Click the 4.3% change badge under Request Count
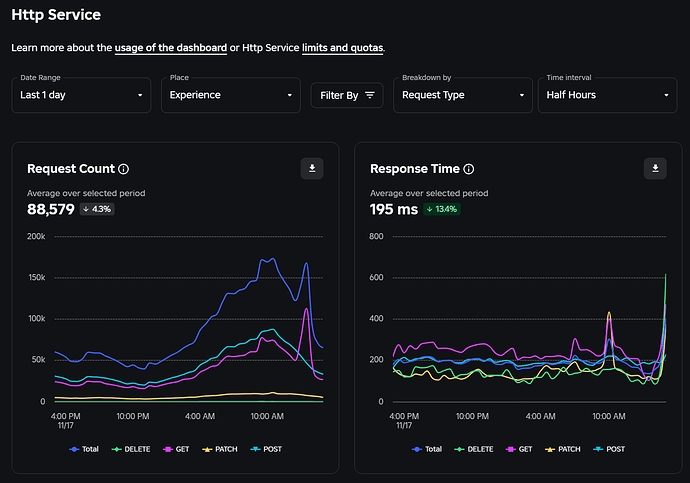This screenshot has height=483, width=690. click(x=97, y=209)
